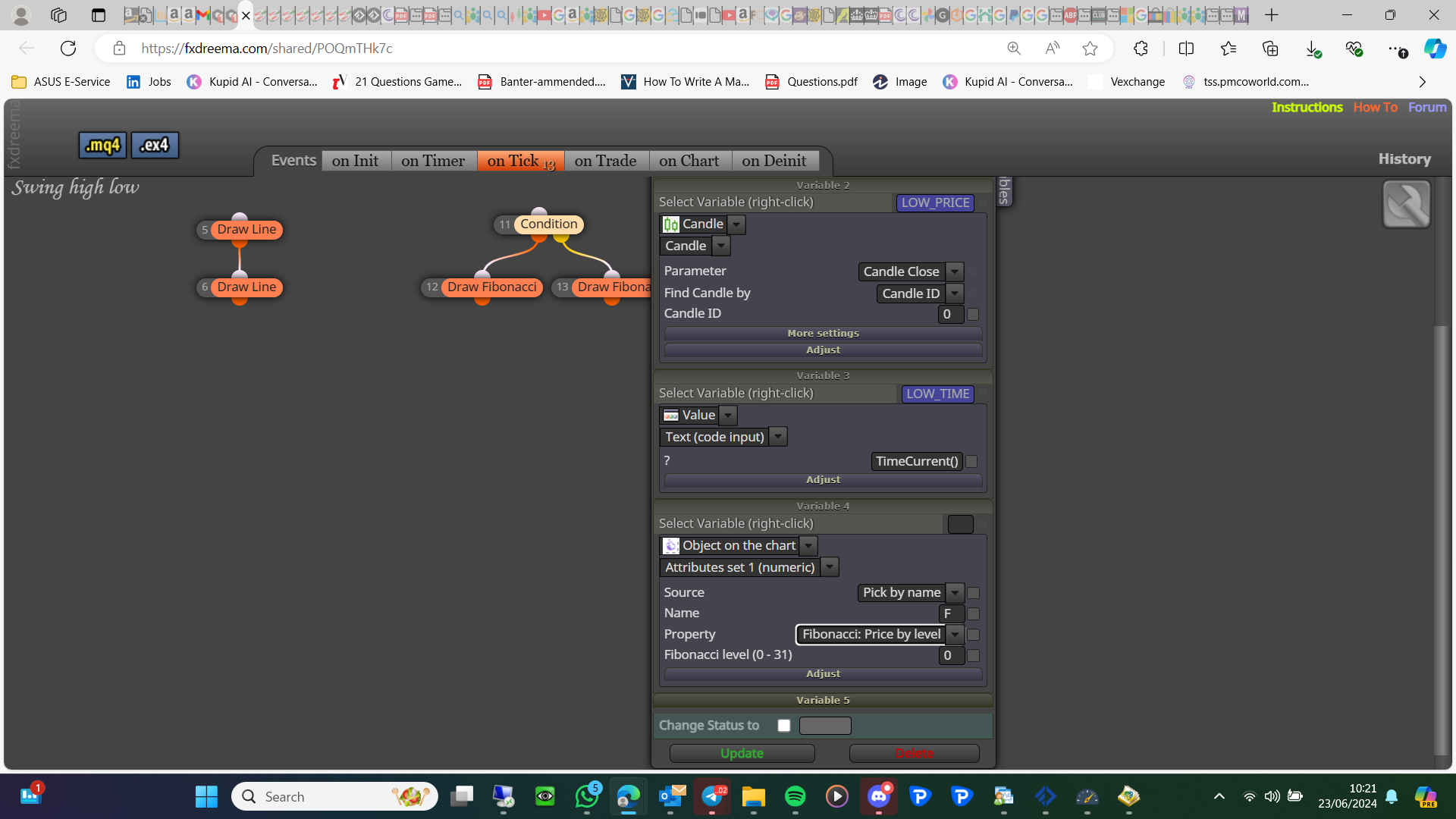Screen dimensions: 1456x819
Task: Open Spotify from the taskbar
Action: (x=795, y=796)
